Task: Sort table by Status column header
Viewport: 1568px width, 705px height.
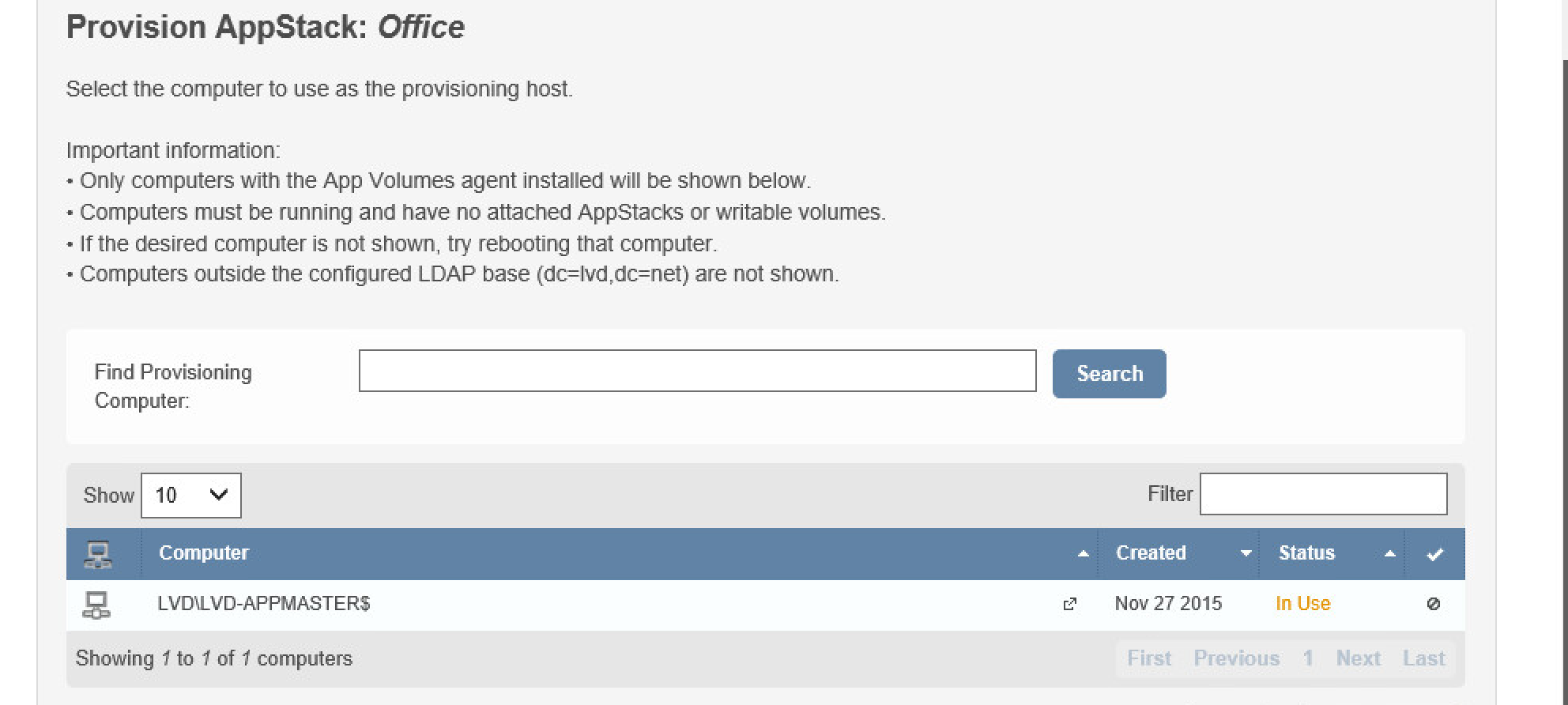Action: [1306, 553]
